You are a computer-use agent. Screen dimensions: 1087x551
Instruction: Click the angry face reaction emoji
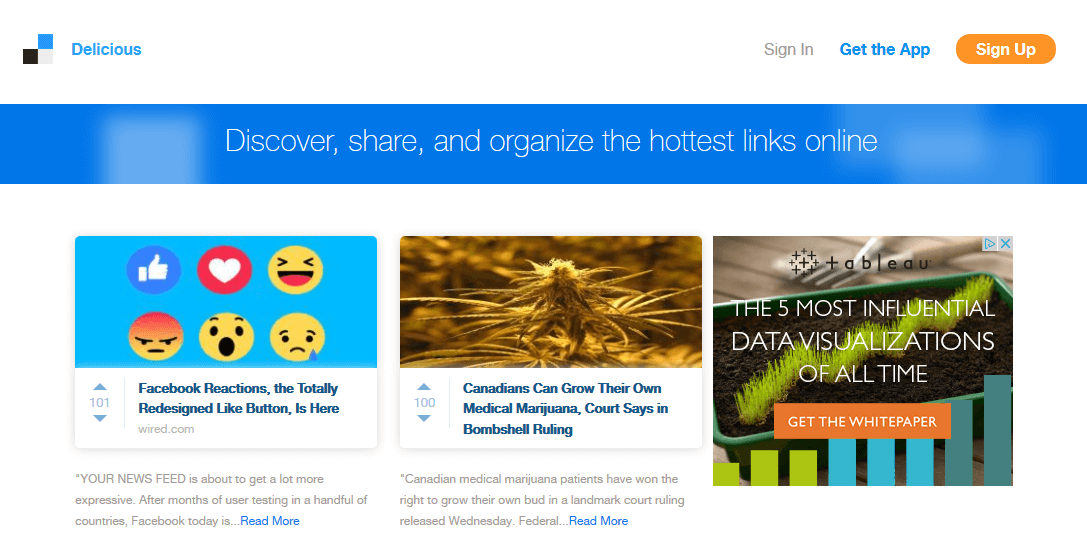[x=156, y=336]
